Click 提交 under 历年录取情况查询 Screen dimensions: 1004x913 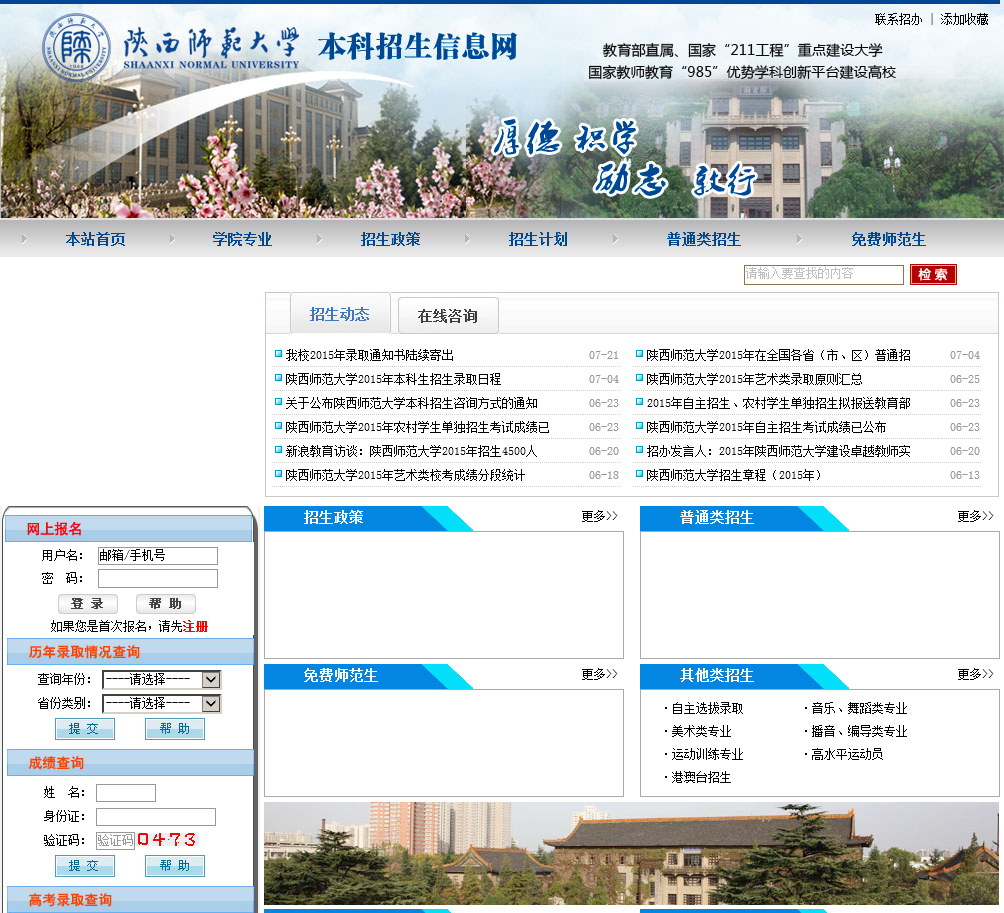[85, 729]
